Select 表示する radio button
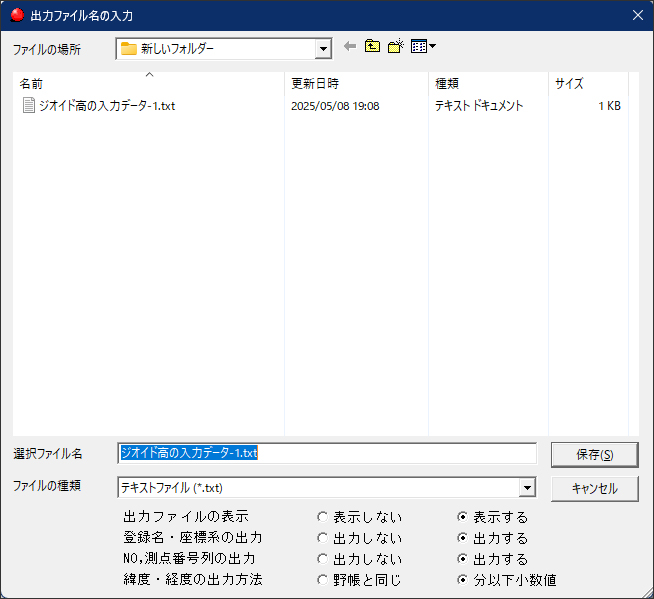654x599 pixels. tap(493, 517)
